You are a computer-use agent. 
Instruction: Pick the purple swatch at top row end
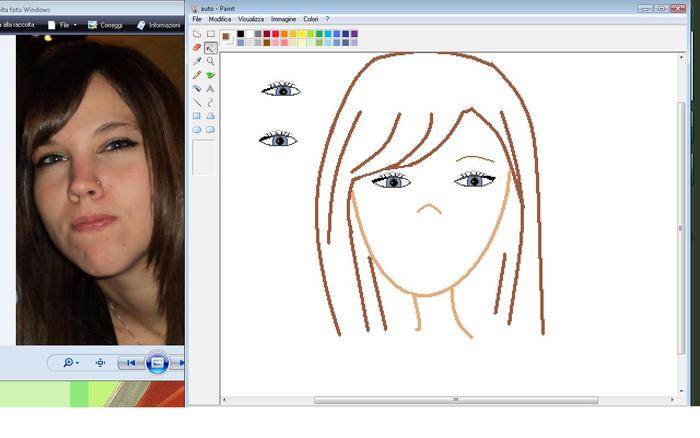tap(354, 34)
